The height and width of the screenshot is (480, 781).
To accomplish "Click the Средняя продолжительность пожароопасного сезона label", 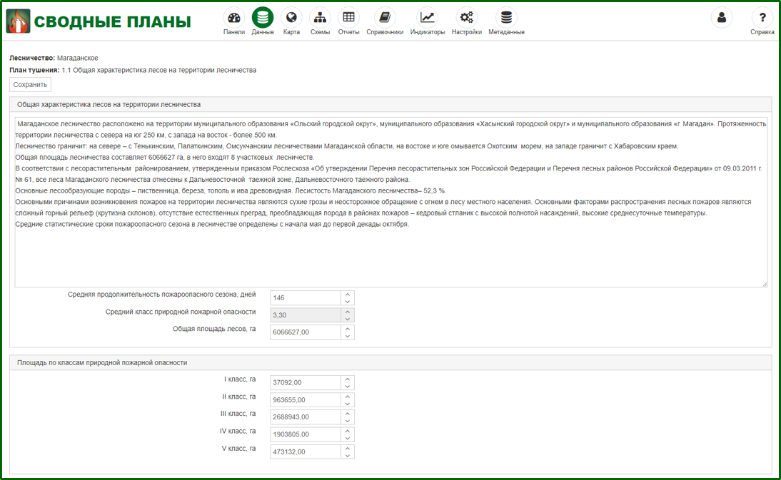I will pyautogui.click(x=162, y=294).
